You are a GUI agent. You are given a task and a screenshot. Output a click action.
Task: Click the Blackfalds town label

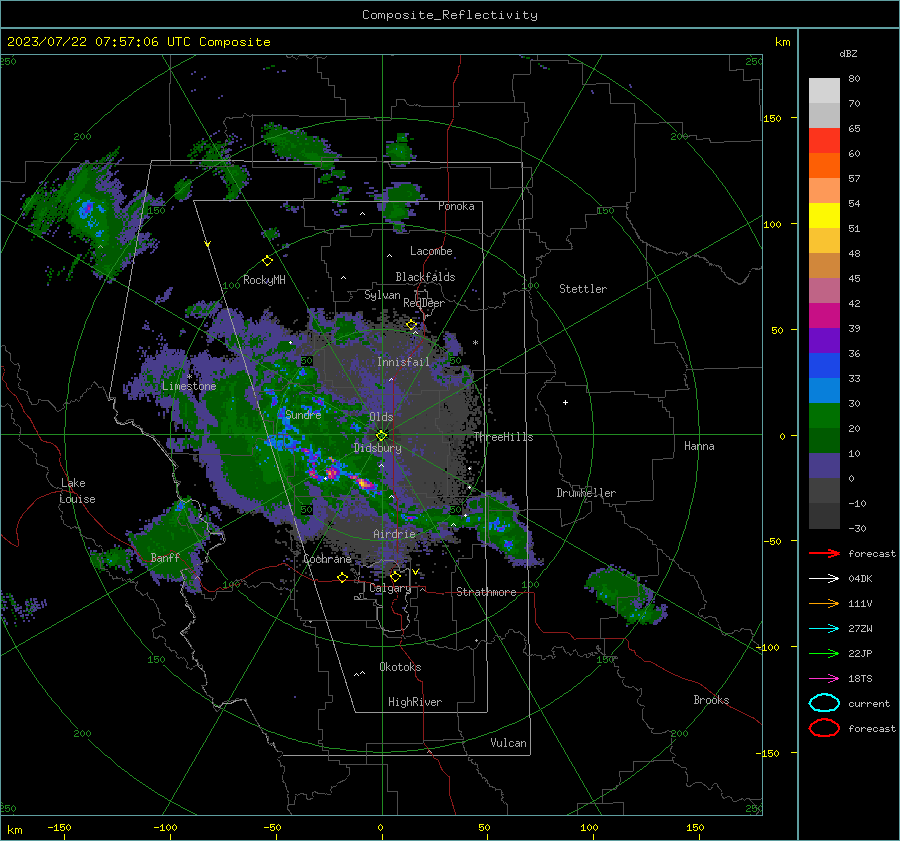(425, 277)
